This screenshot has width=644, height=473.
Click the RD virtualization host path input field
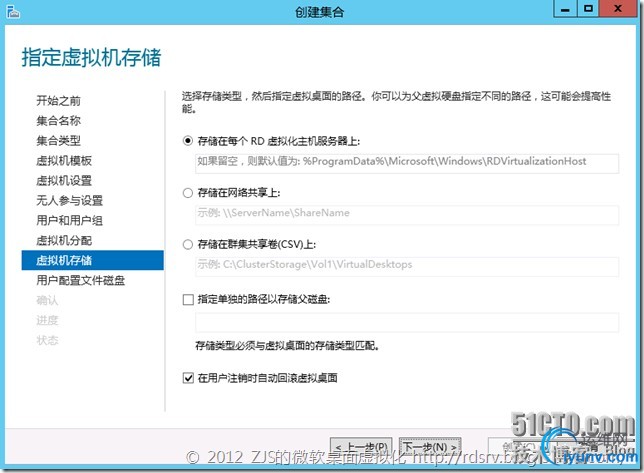point(407,163)
